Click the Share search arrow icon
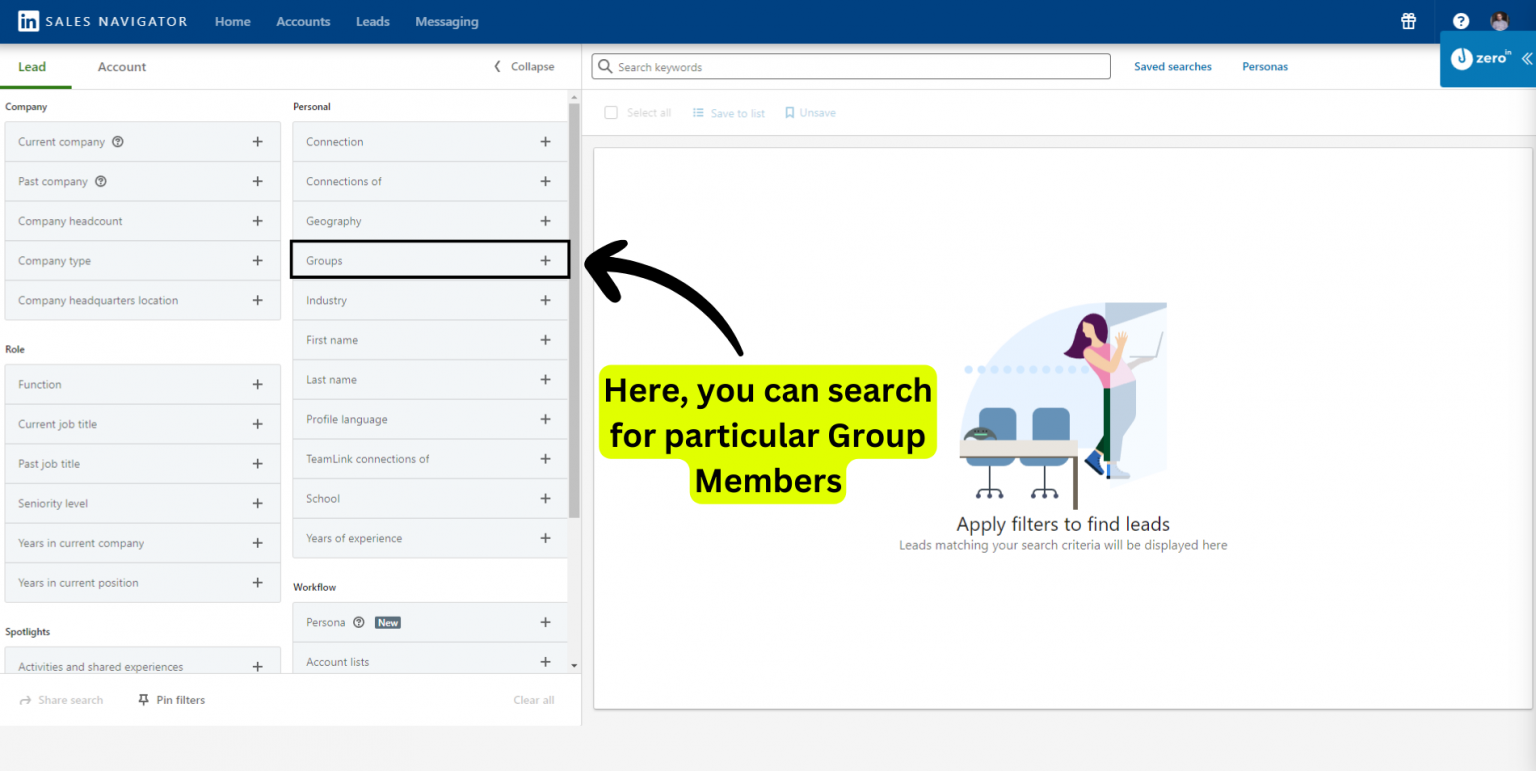The width and height of the screenshot is (1536, 771). tap(23, 699)
